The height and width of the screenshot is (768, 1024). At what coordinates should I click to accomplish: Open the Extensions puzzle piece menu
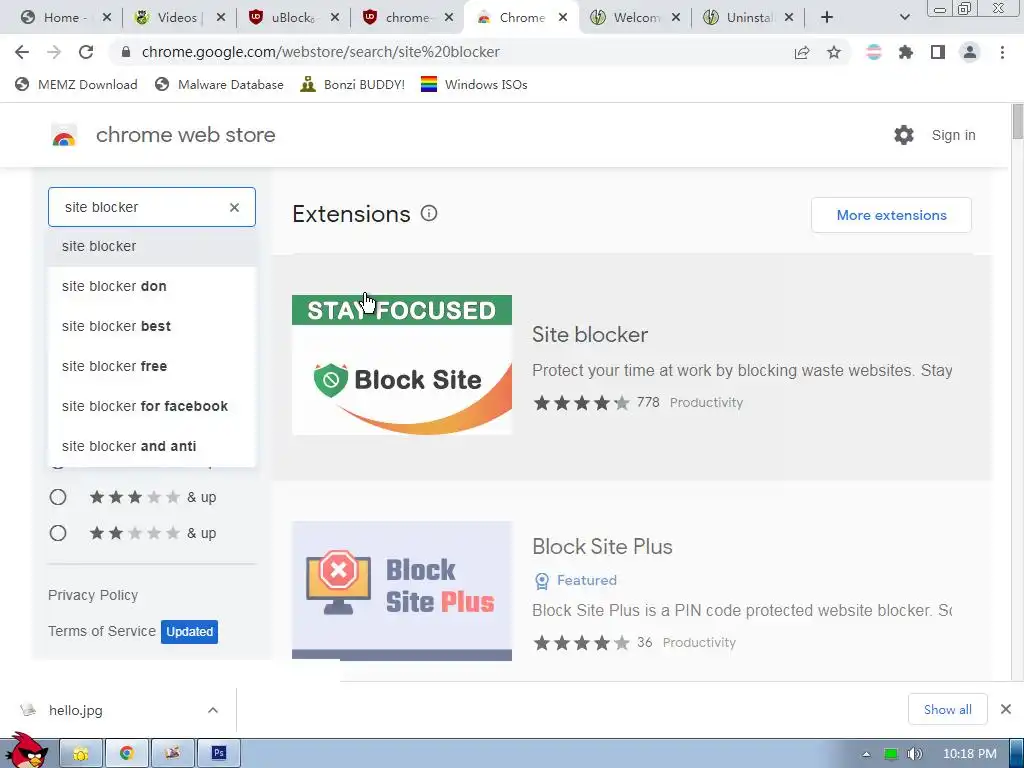click(906, 52)
